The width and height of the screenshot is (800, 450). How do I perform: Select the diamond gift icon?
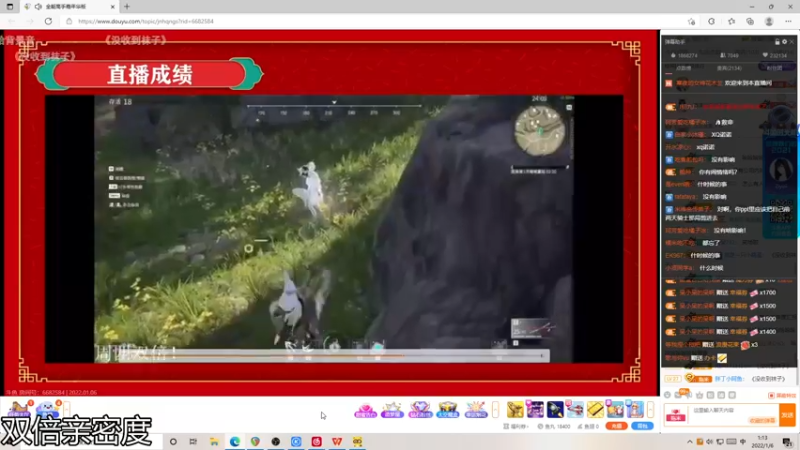[420, 410]
